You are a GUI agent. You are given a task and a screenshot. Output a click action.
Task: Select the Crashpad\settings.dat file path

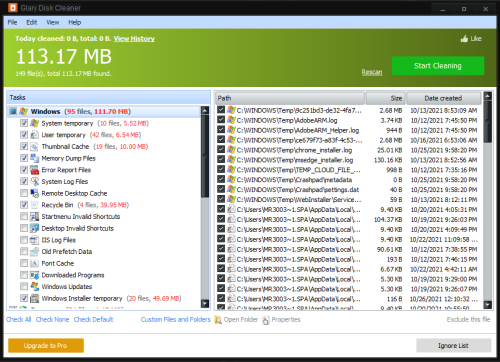point(298,190)
